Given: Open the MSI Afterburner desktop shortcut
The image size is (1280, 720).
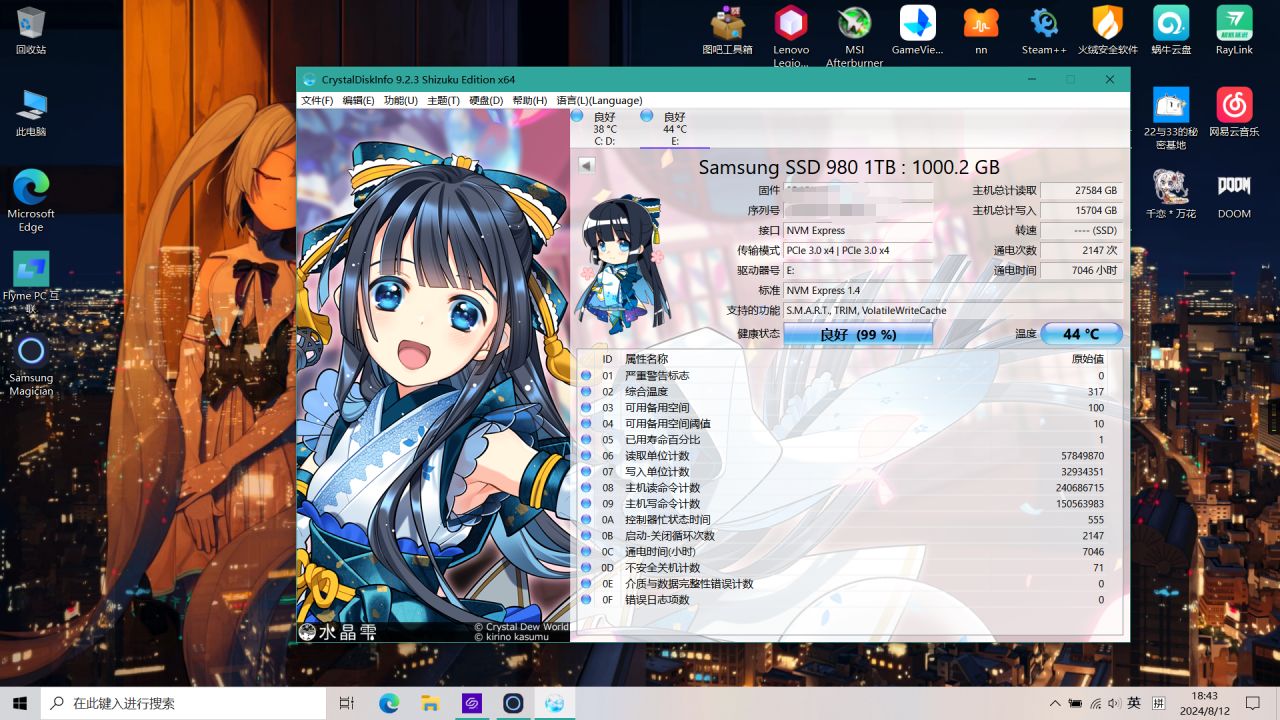Looking at the screenshot, I should point(855,36).
